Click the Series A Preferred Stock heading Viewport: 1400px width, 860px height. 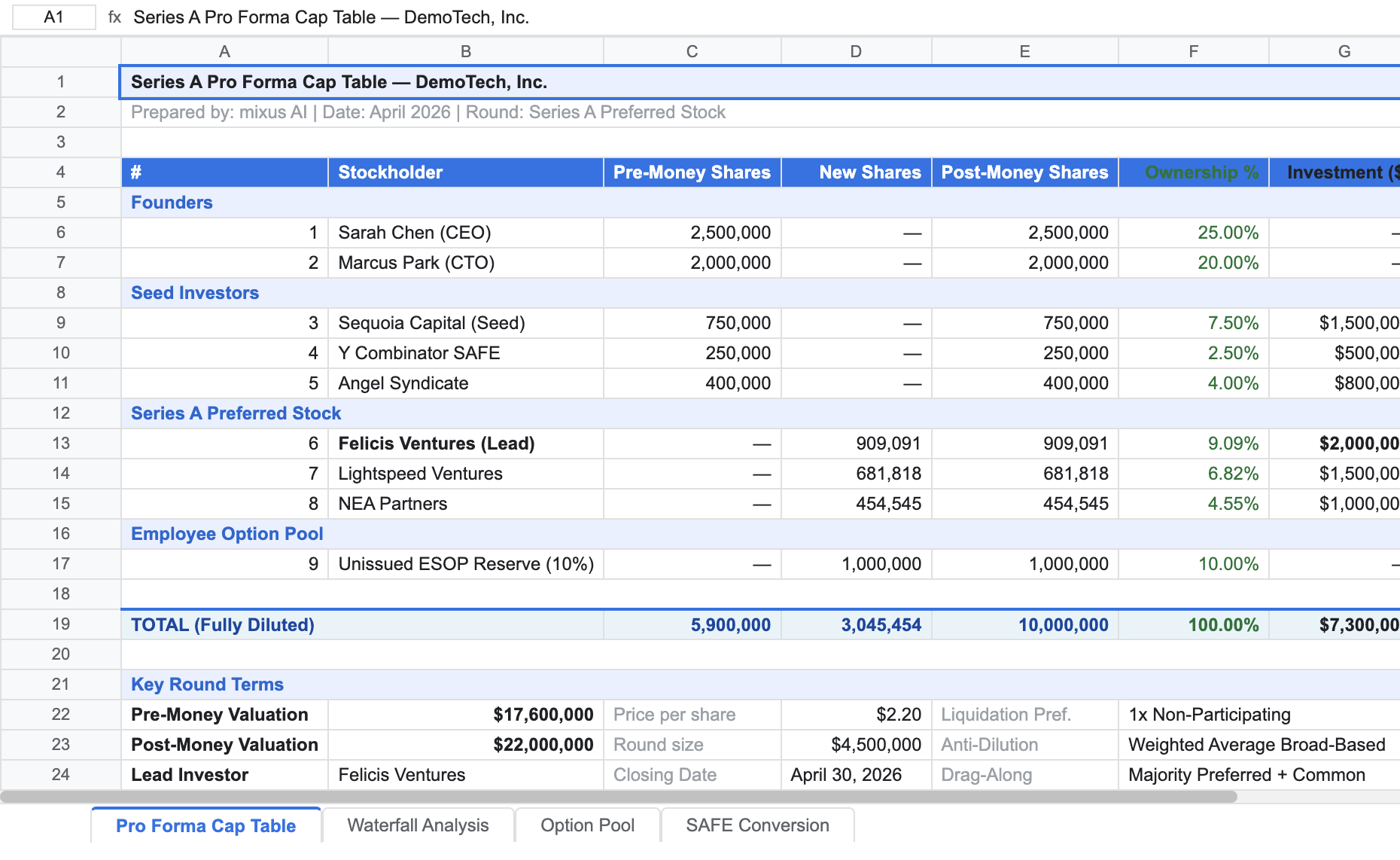click(236, 413)
